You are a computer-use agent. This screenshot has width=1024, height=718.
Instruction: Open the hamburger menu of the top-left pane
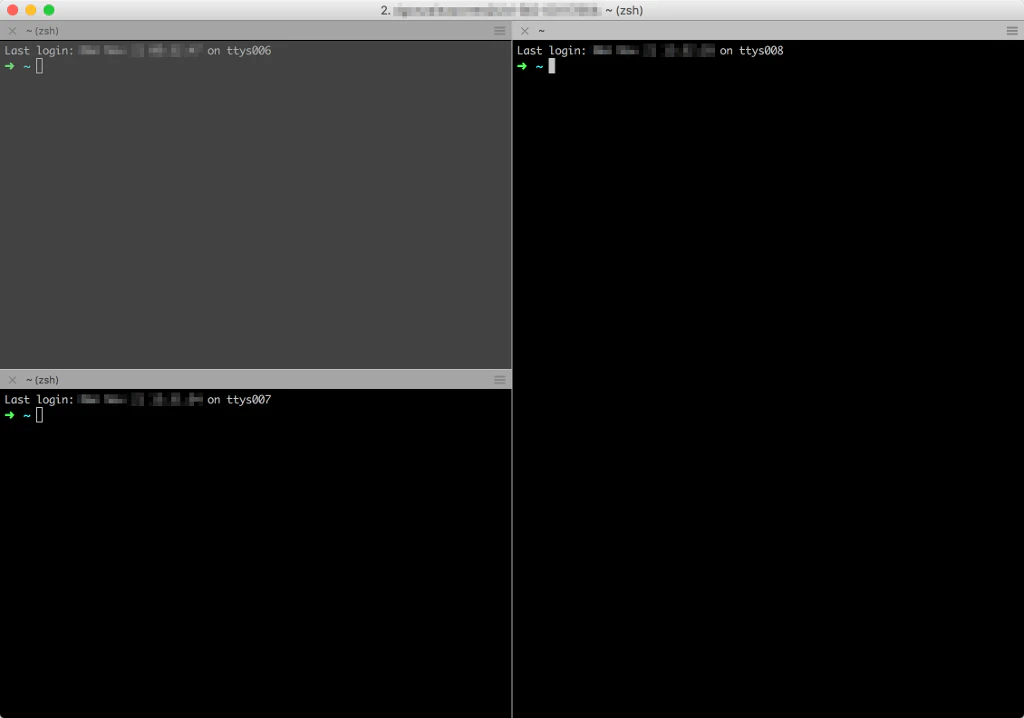500,31
